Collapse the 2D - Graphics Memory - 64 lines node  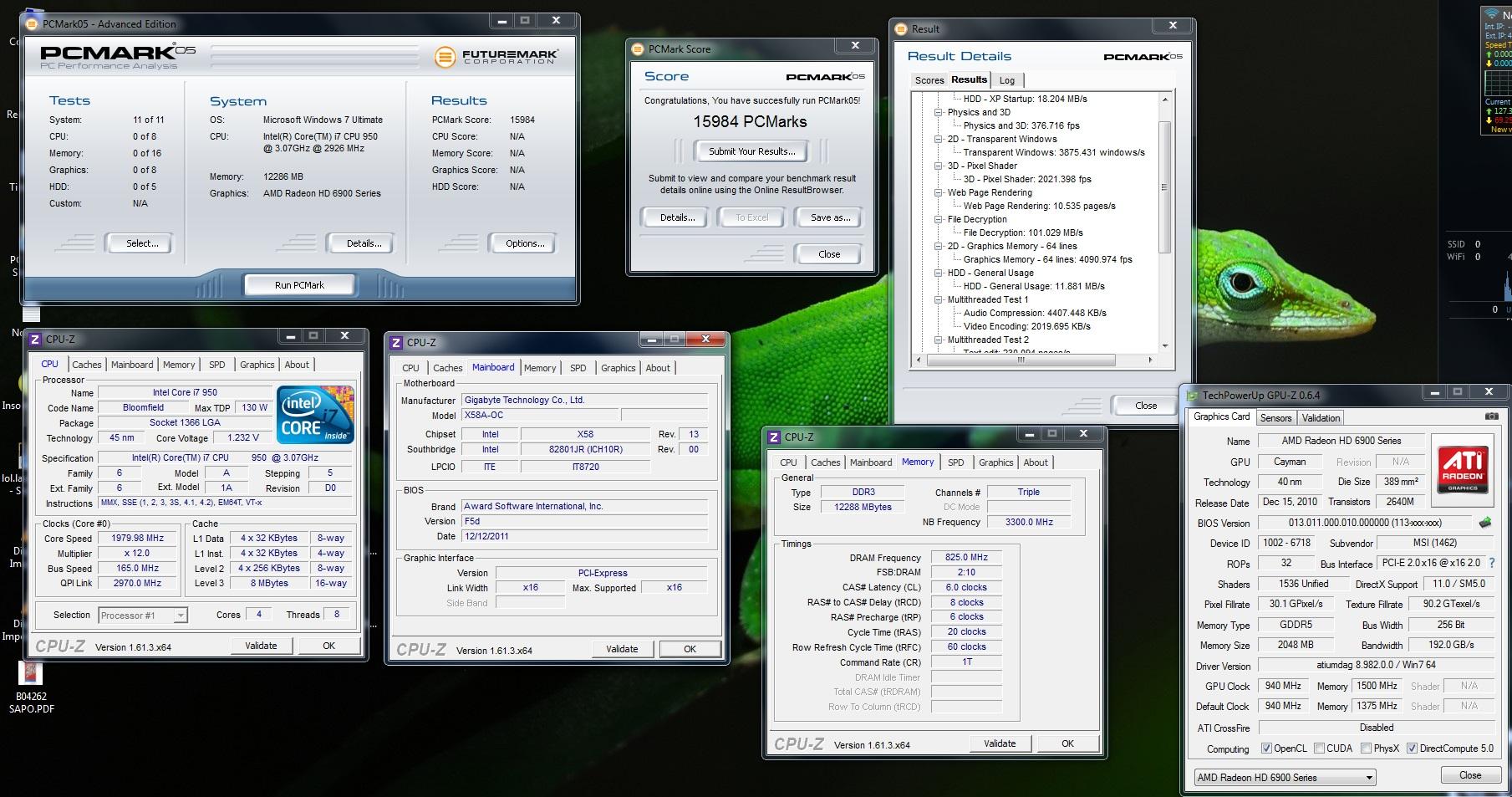[939, 246]
